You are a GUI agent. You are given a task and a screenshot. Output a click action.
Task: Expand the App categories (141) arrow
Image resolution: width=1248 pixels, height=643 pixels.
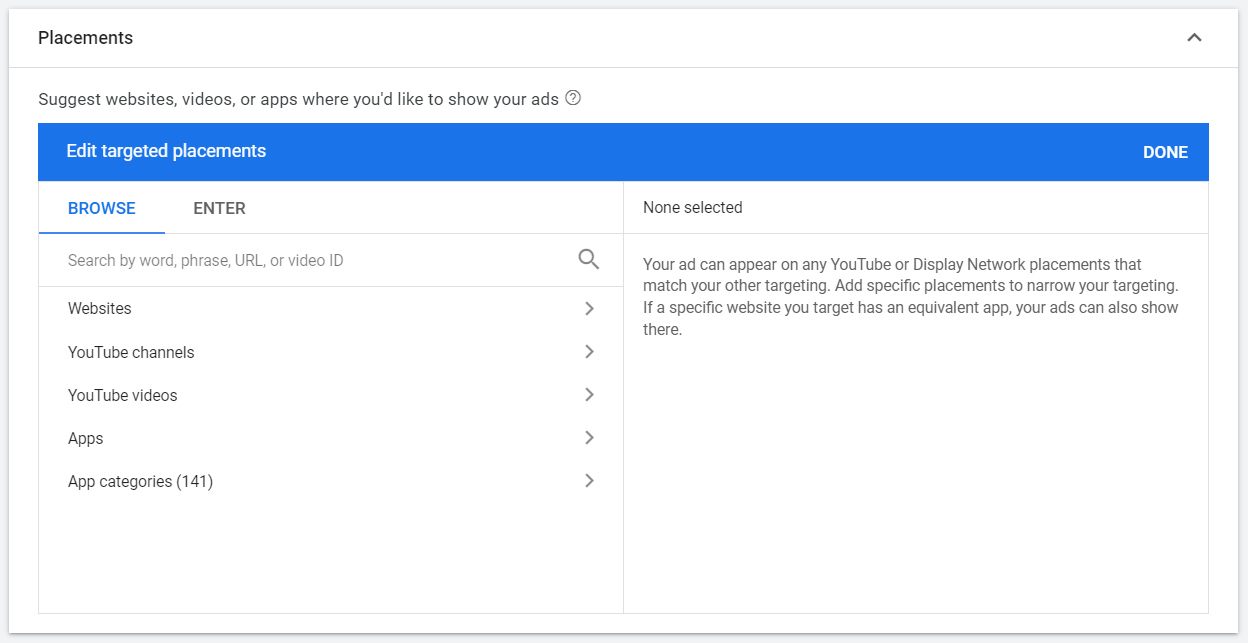589,481
